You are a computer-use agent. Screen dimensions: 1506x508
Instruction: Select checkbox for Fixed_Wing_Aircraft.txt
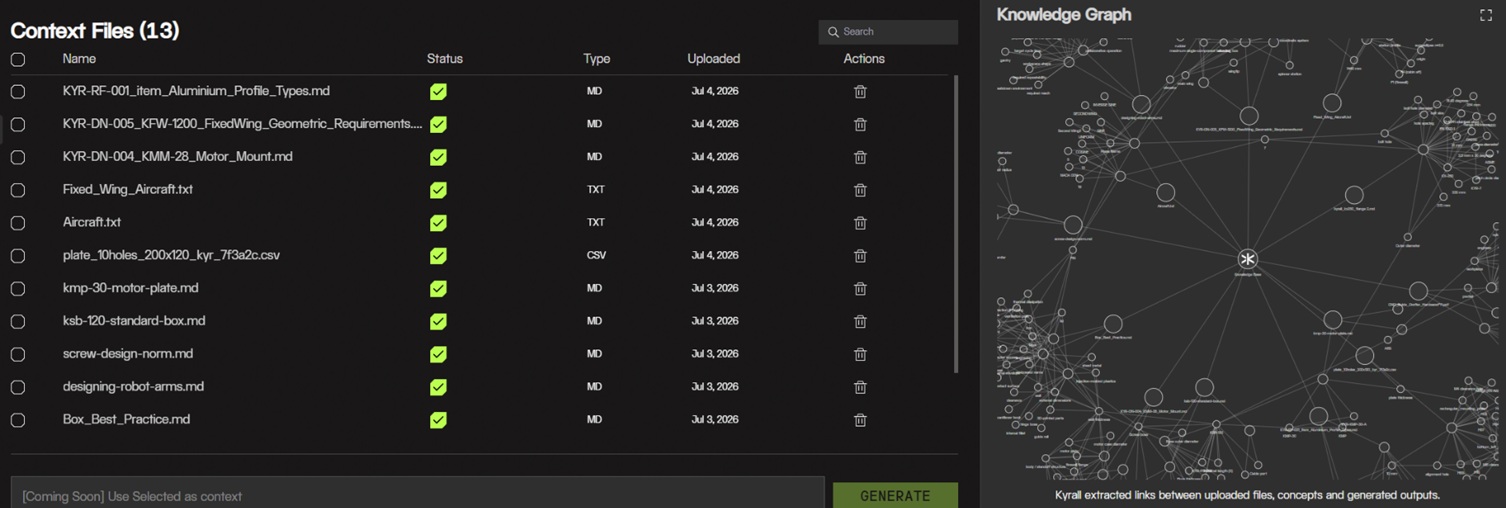point(18,190)
